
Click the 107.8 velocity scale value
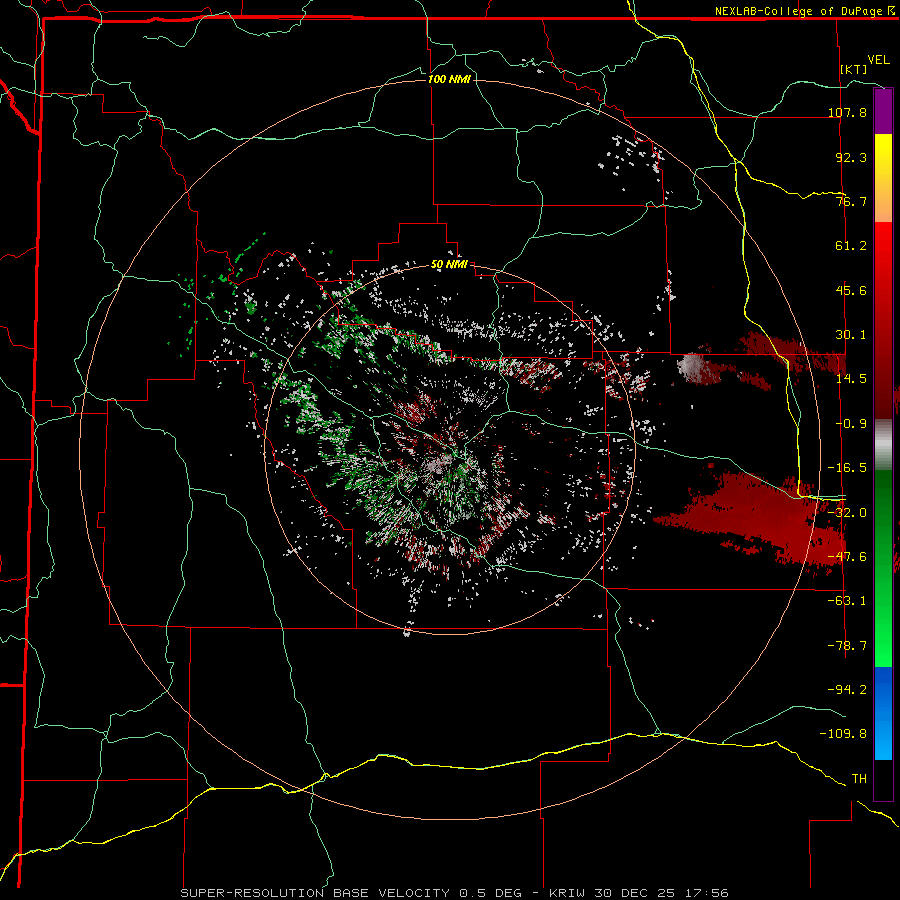tap(847, 112)
